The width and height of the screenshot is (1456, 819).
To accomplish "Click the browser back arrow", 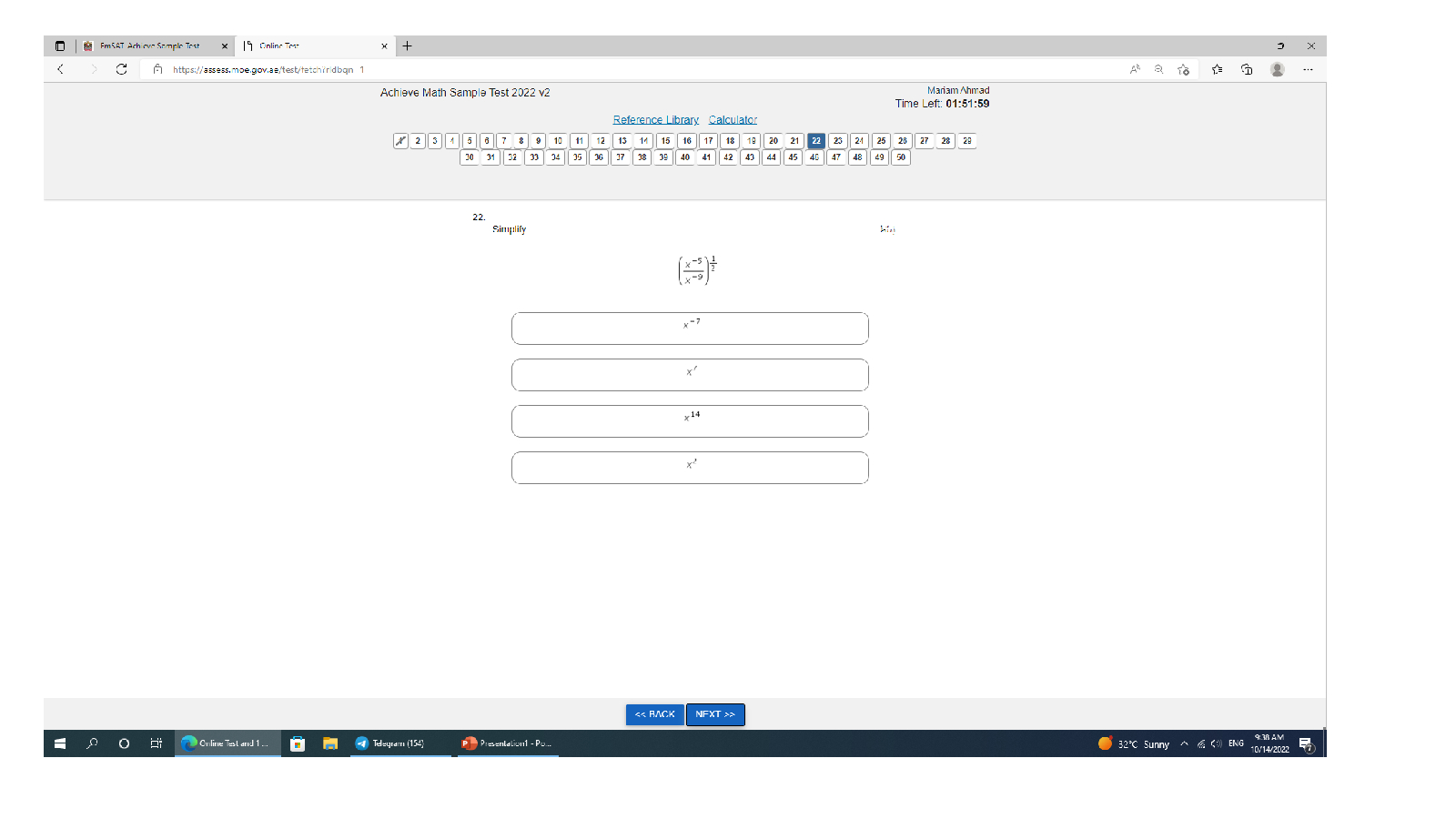I will pos(61,69).
